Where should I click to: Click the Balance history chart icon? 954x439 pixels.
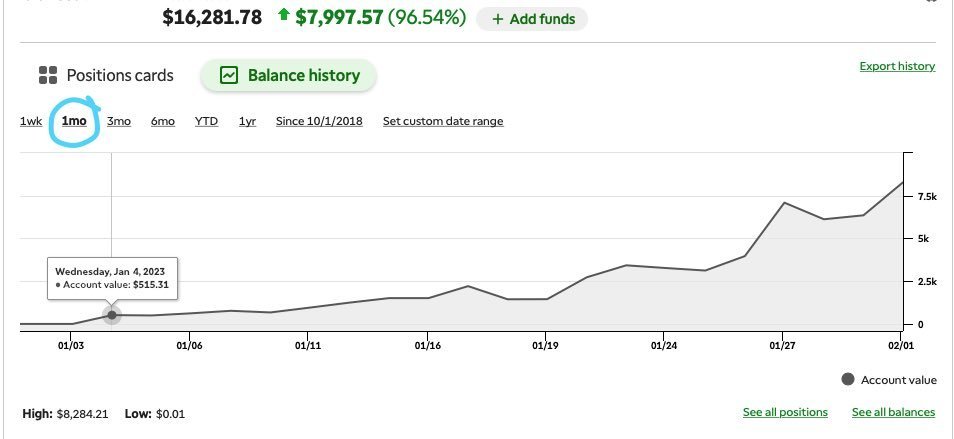(229, 75)
